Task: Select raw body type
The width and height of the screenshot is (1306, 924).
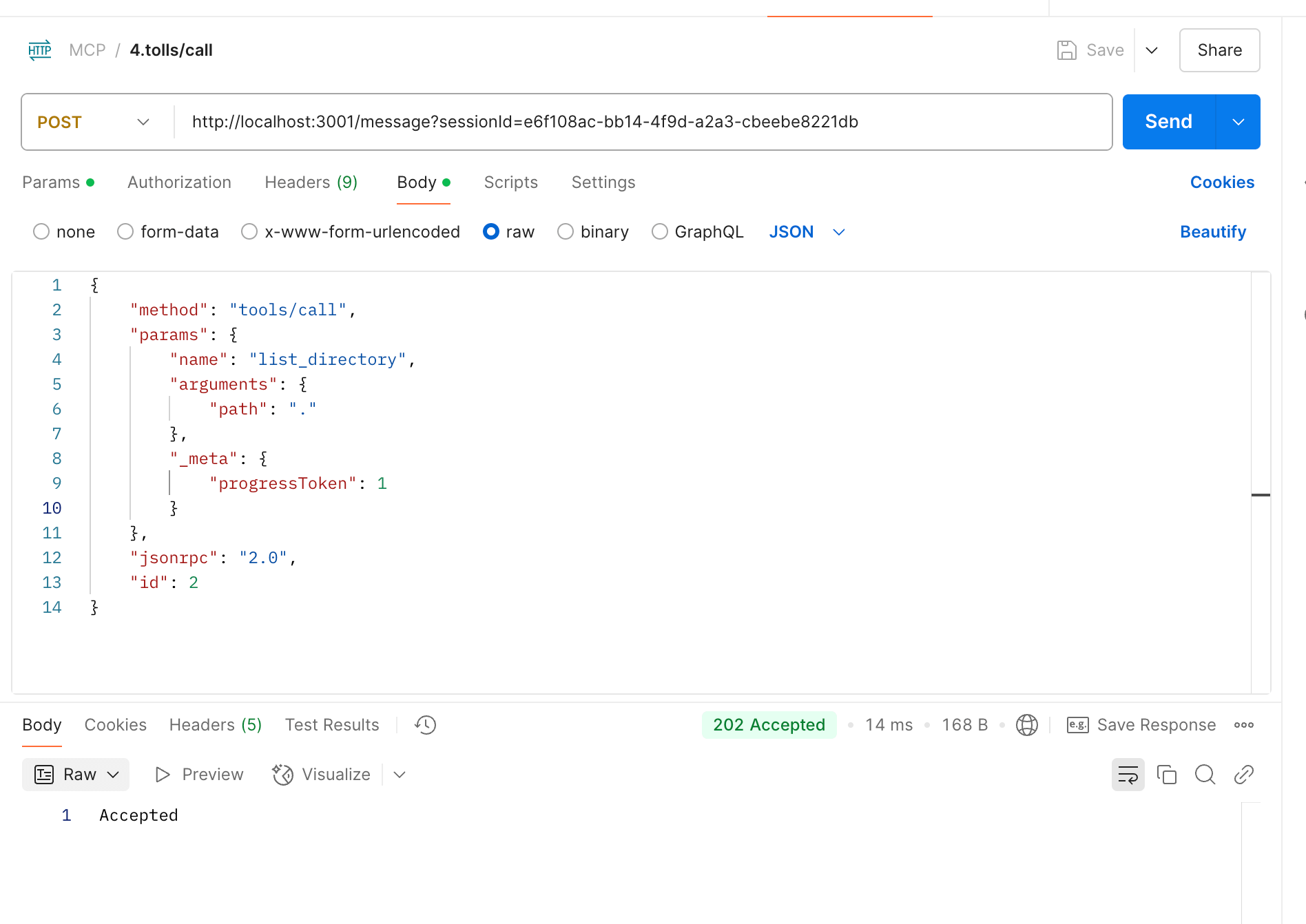Action: [x=491, y=232]
